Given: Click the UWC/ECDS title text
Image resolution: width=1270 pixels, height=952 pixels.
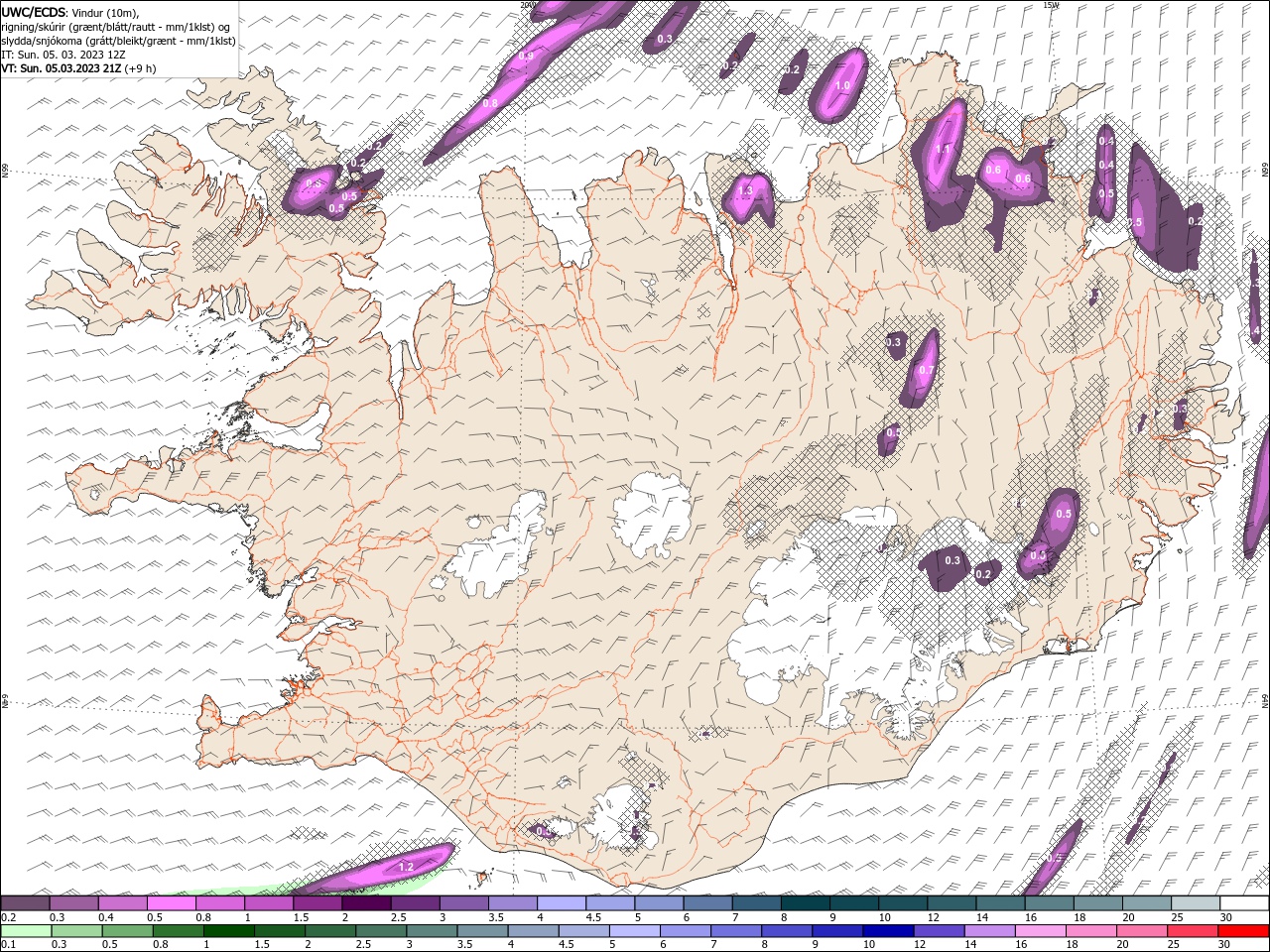Looking at the screenshot, I should pyautogui.click(x=34, y=12).
